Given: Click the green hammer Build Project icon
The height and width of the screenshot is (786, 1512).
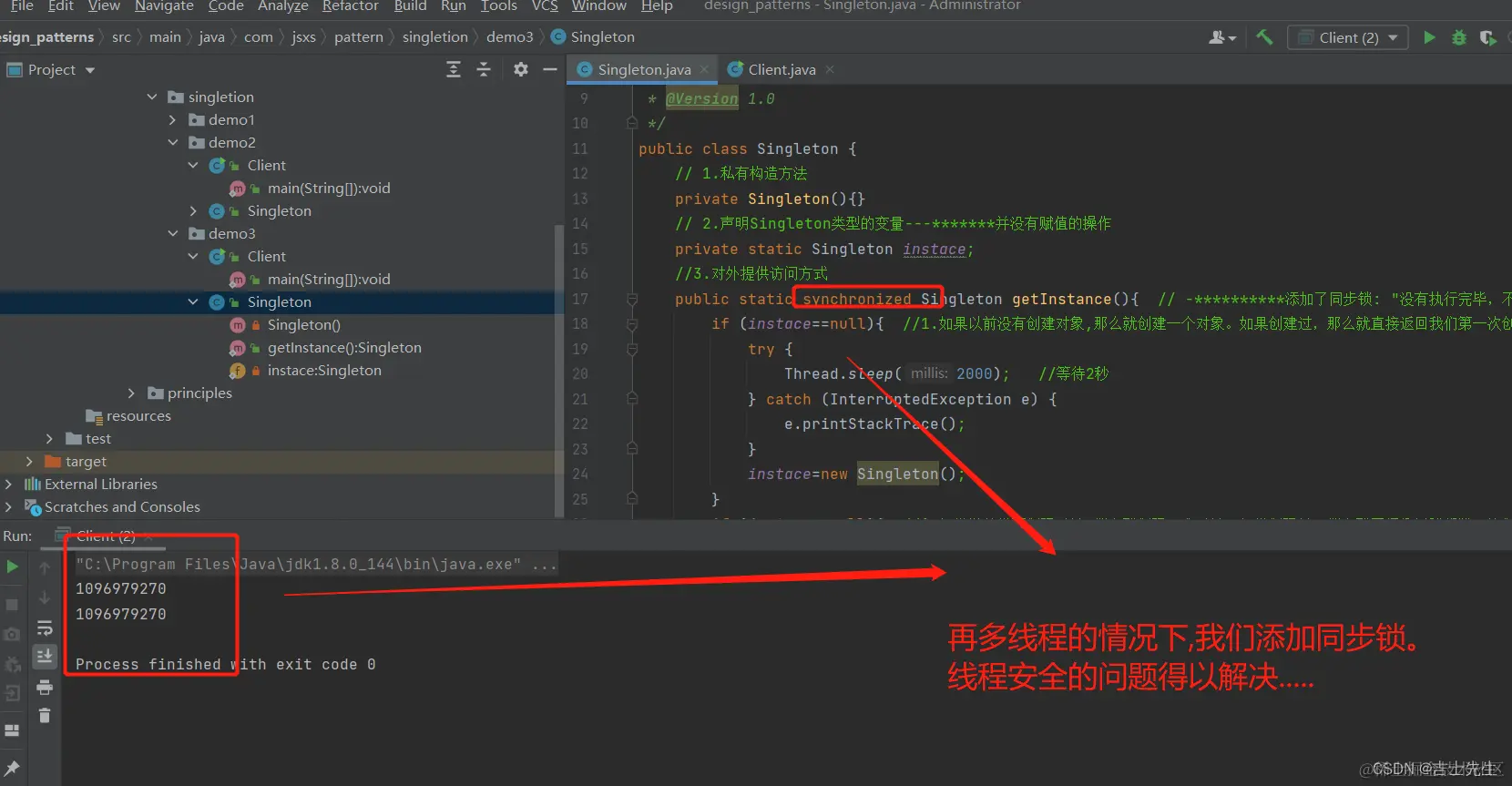Looking at the screenshot, I should 1264,37.
